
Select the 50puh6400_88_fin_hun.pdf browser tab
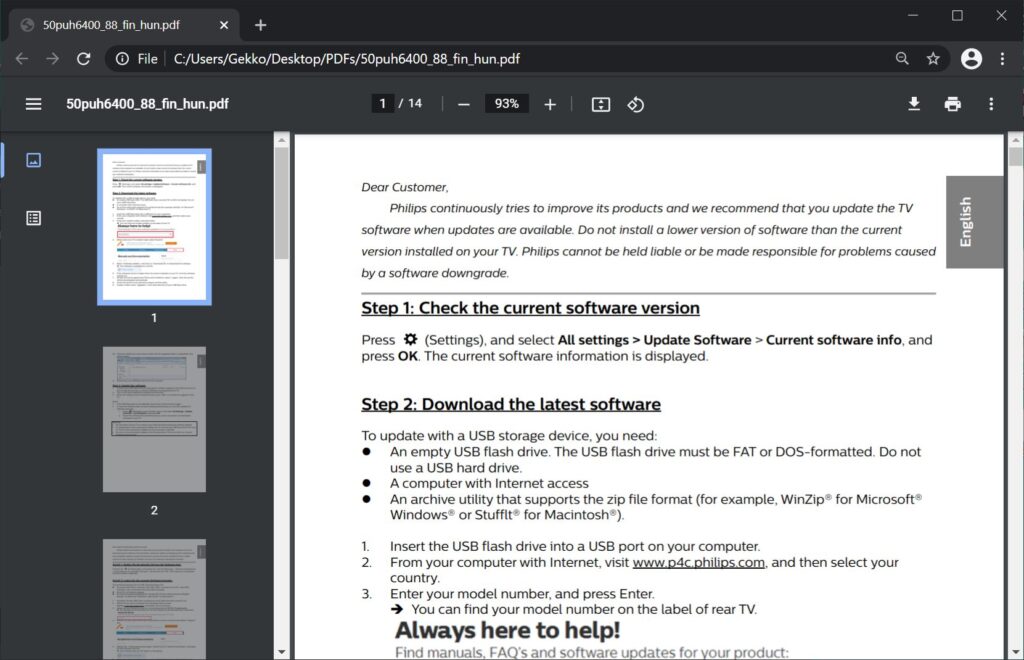tap(124, 25)
